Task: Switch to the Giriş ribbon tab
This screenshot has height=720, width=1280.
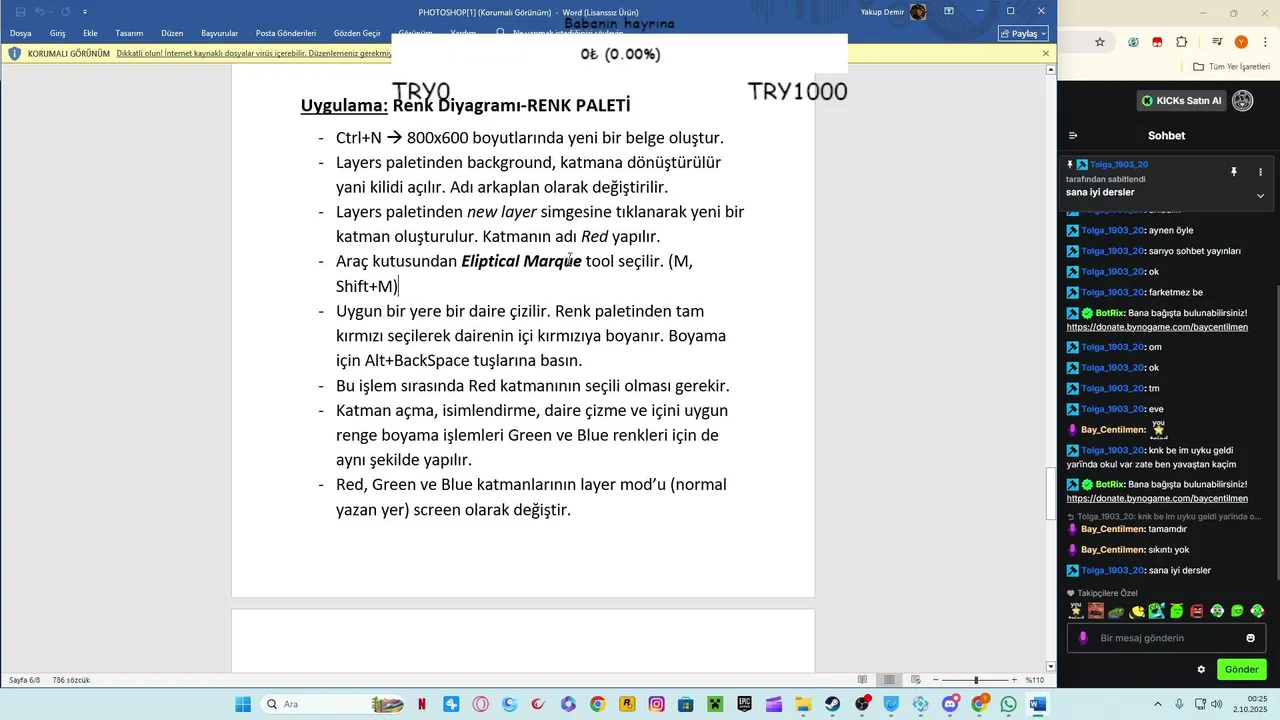Action: pos(57,33)
